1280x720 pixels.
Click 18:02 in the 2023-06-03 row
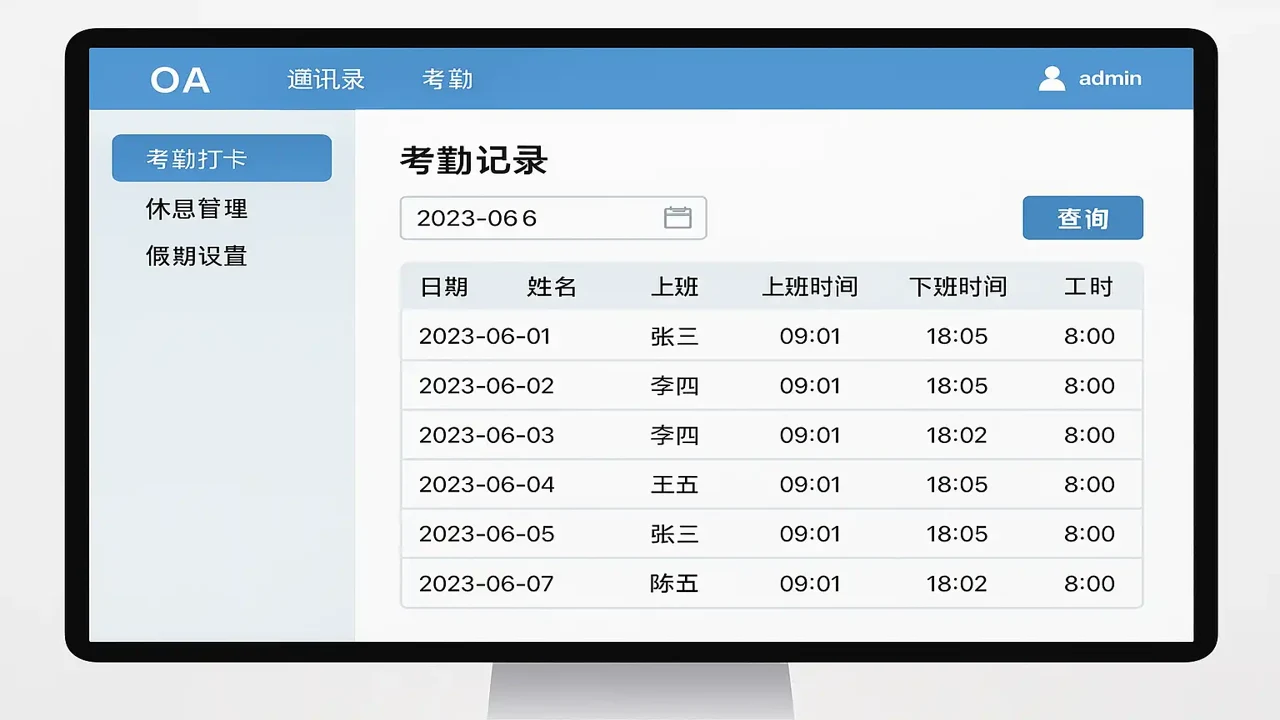(x=957, y=435)
